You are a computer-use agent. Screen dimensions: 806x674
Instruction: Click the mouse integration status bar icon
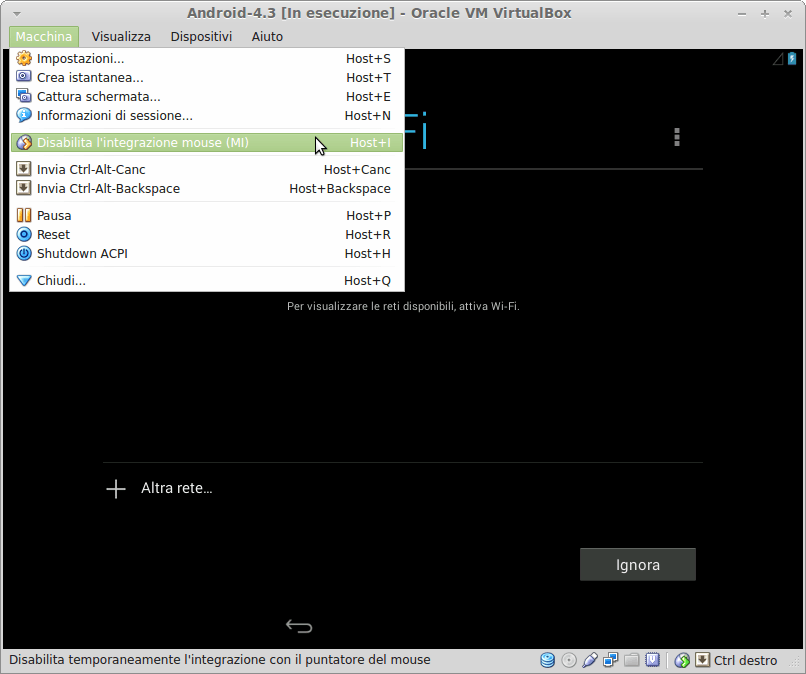682,660
